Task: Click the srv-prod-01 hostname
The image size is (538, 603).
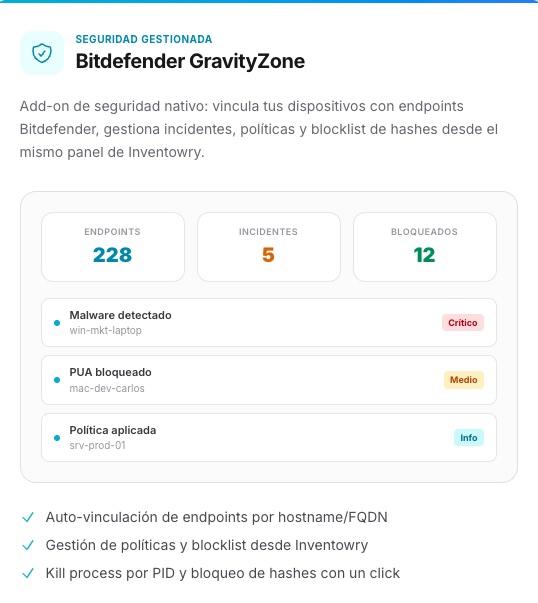Action: (x=97, y=445)
